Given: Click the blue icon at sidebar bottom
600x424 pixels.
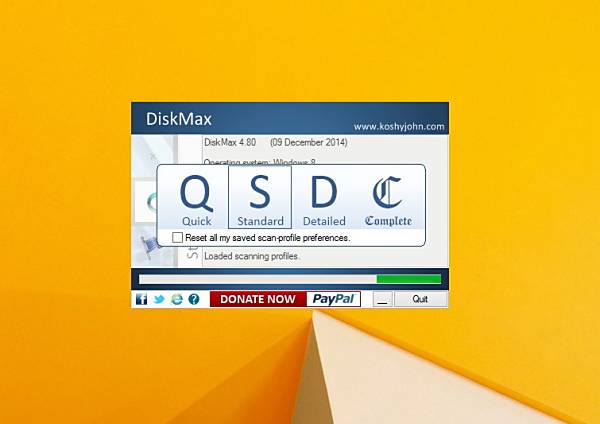Looking at the screenshot, I should 146,242.
